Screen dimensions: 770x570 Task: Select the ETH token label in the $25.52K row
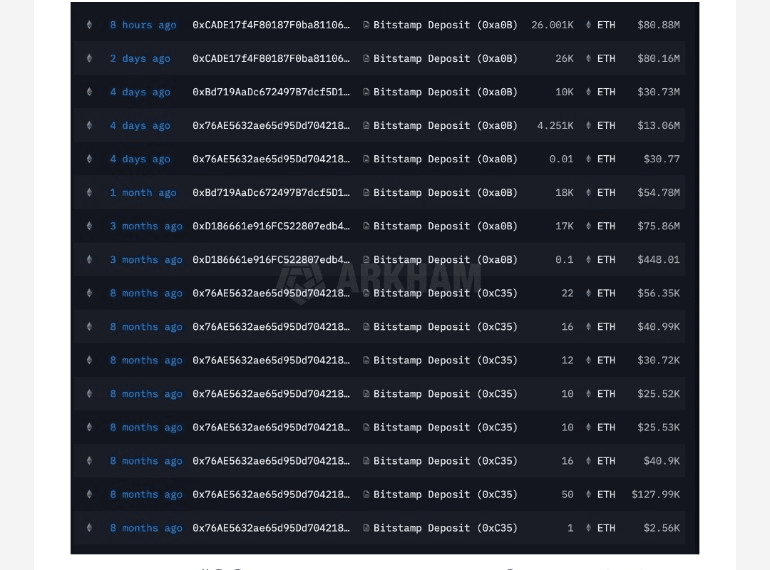(x=606, y=394)
